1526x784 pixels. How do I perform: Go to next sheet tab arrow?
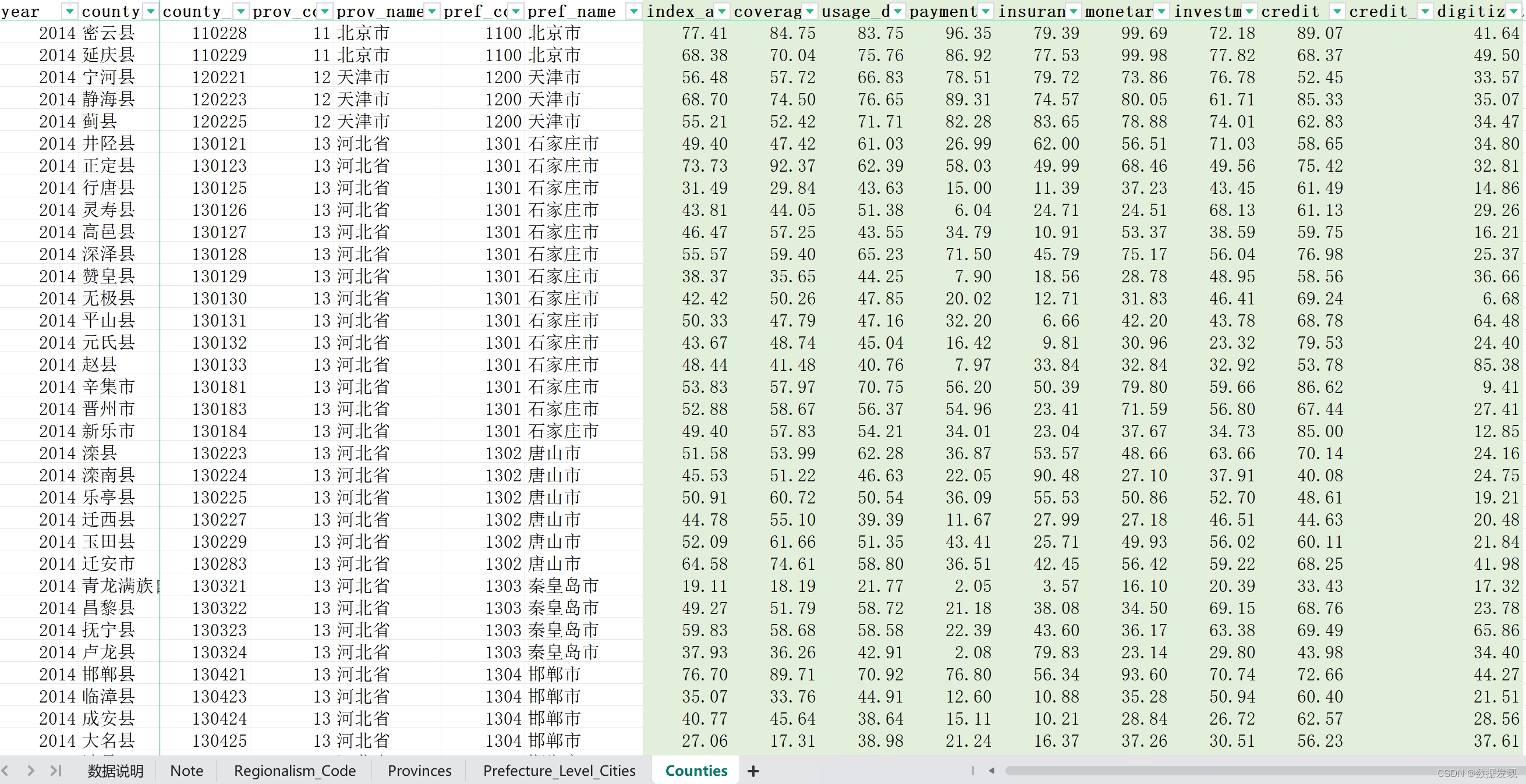tap(31, 771)
